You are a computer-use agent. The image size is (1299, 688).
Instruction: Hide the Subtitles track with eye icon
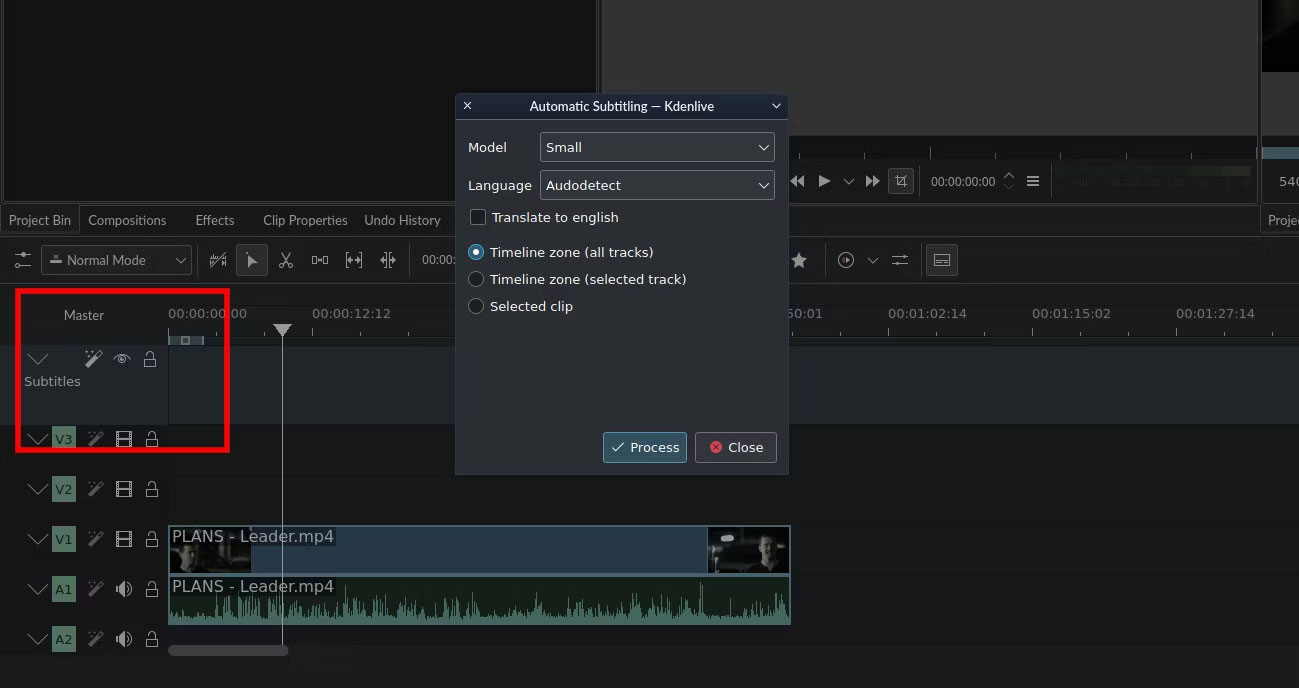(122, 359)
